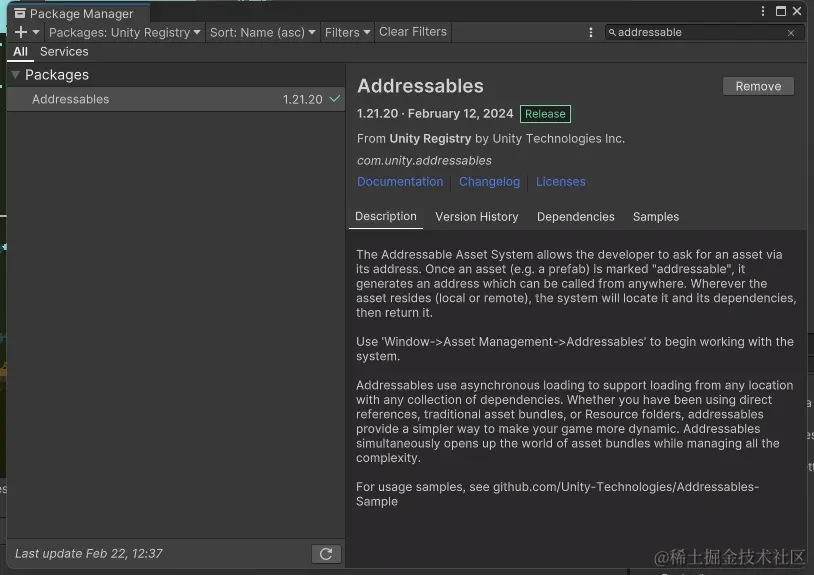Maximize the Package Manager window
The height and width of the screenshot is (575, 814).
780,11
